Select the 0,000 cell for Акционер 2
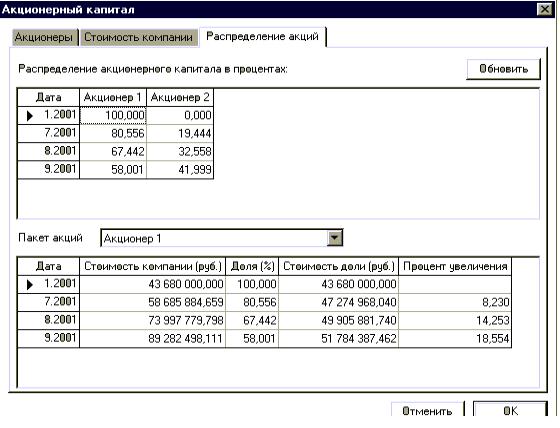This screenshot has height=428, width=560. 180,115
